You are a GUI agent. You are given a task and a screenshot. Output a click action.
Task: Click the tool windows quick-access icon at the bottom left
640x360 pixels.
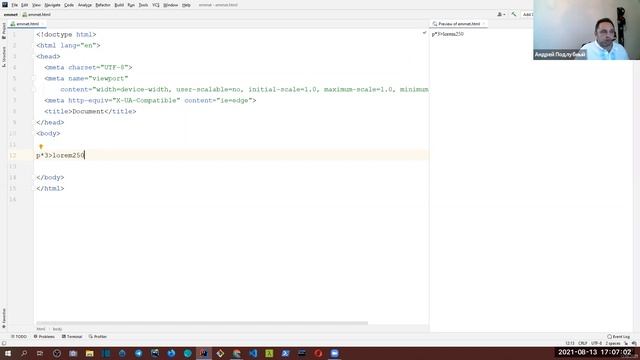coord(4,343)
